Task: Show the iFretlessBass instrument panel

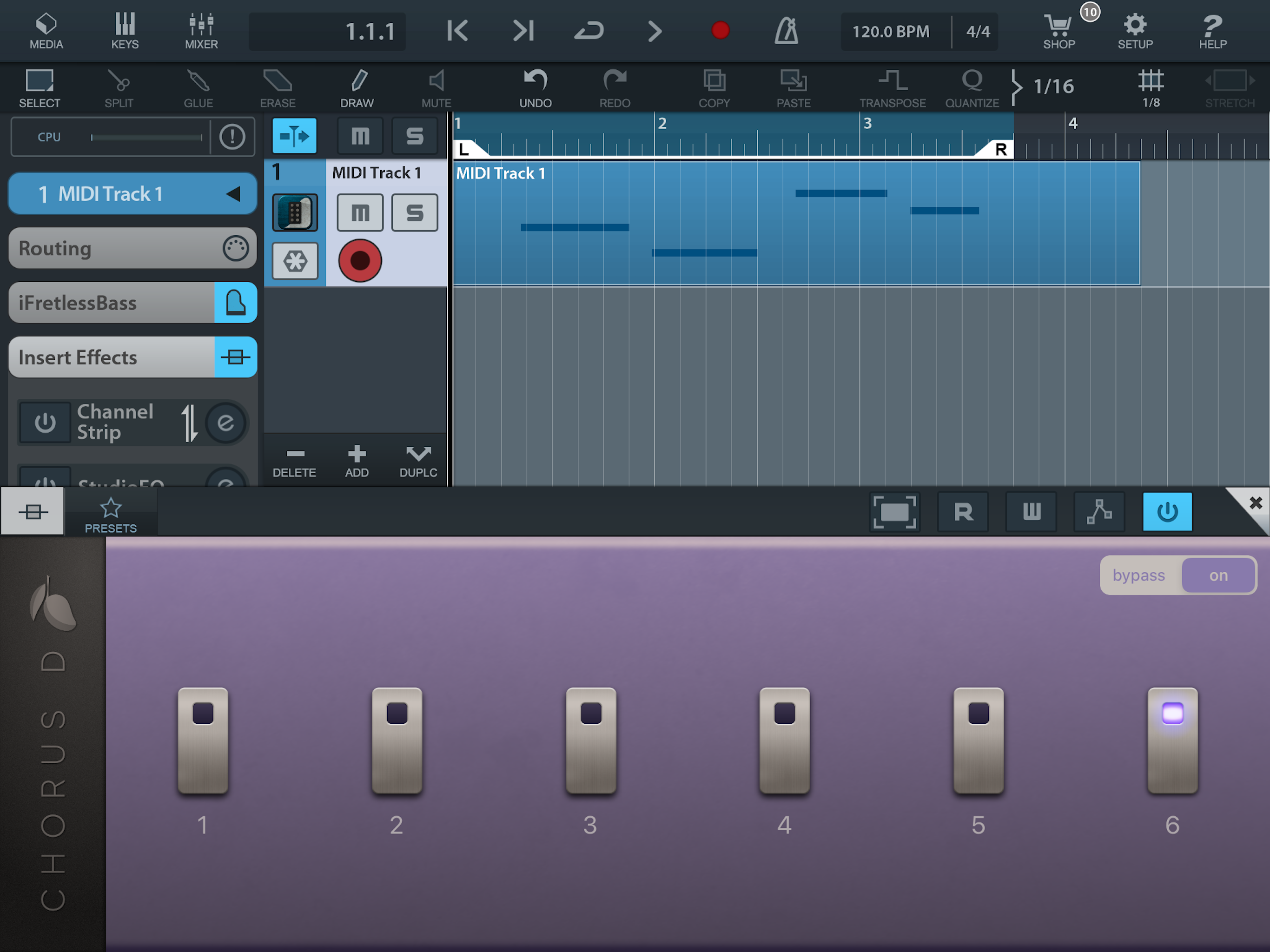Action: click(235, 303)
